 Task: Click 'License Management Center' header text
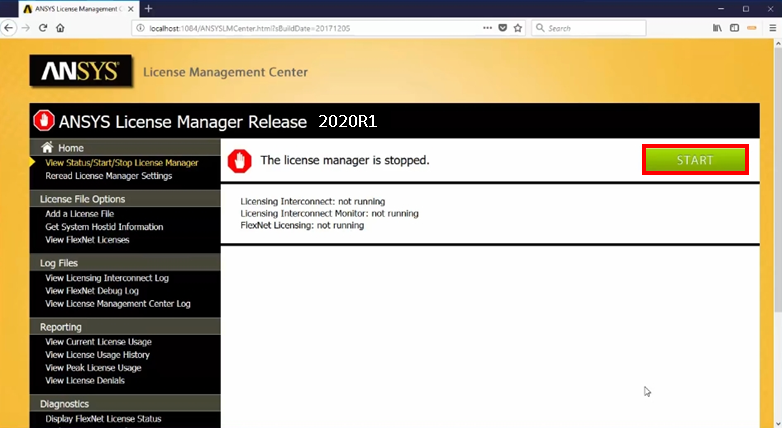pyautogui.click(x=225, y=72)
